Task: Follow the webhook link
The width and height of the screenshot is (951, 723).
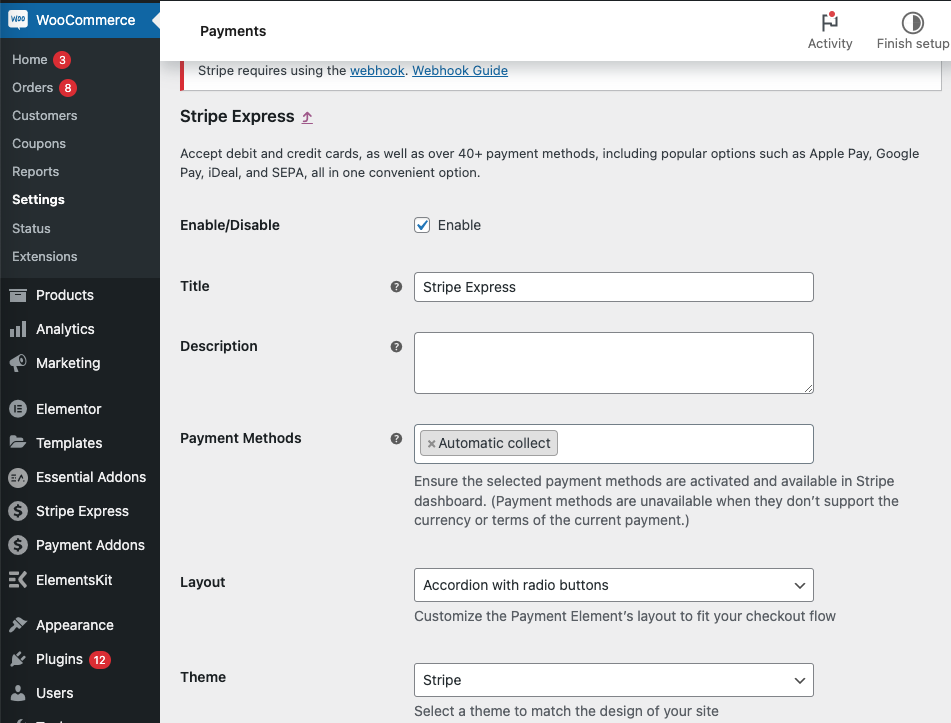Action: coord(377,70)
